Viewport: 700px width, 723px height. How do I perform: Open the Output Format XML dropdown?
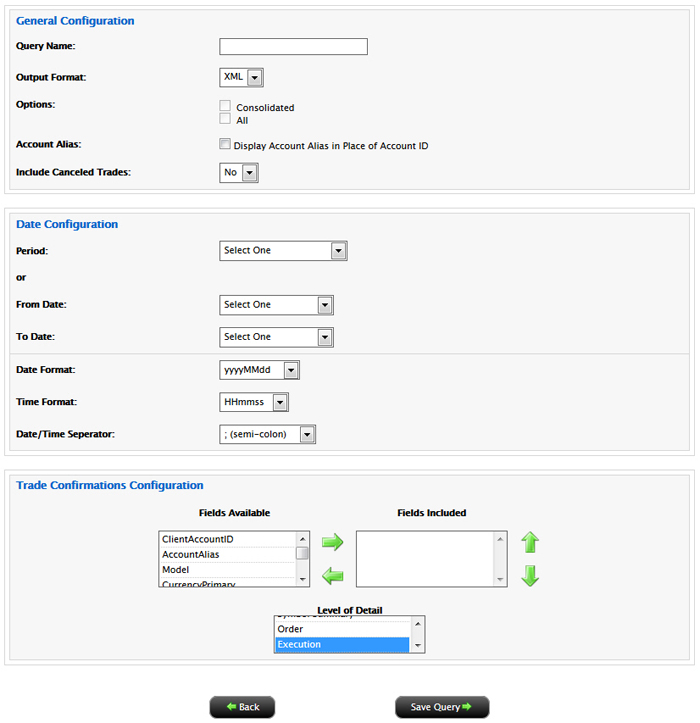point(241,77)
